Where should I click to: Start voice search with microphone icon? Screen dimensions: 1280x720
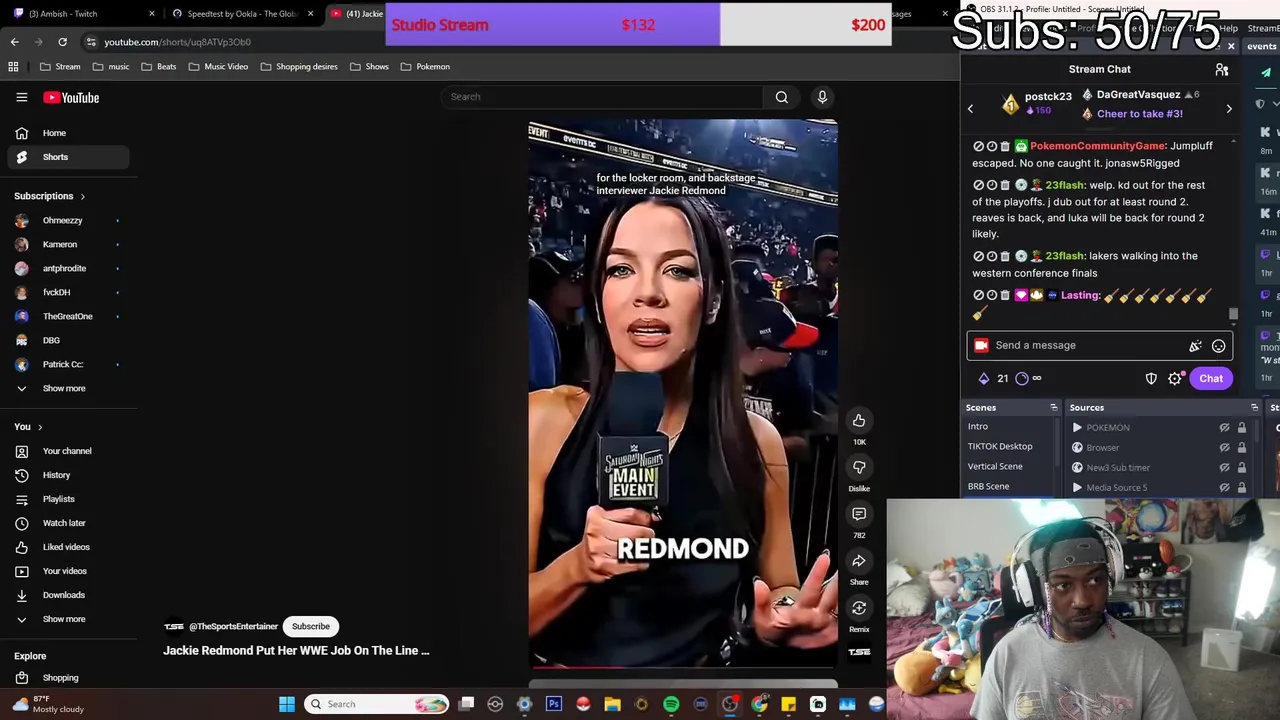[822, 97]
